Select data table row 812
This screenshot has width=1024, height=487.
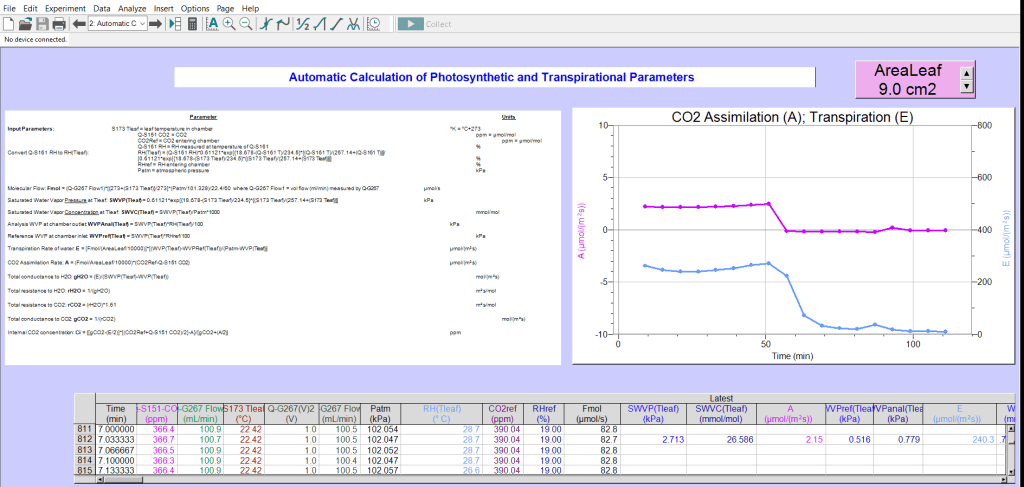tap(84, 439)
